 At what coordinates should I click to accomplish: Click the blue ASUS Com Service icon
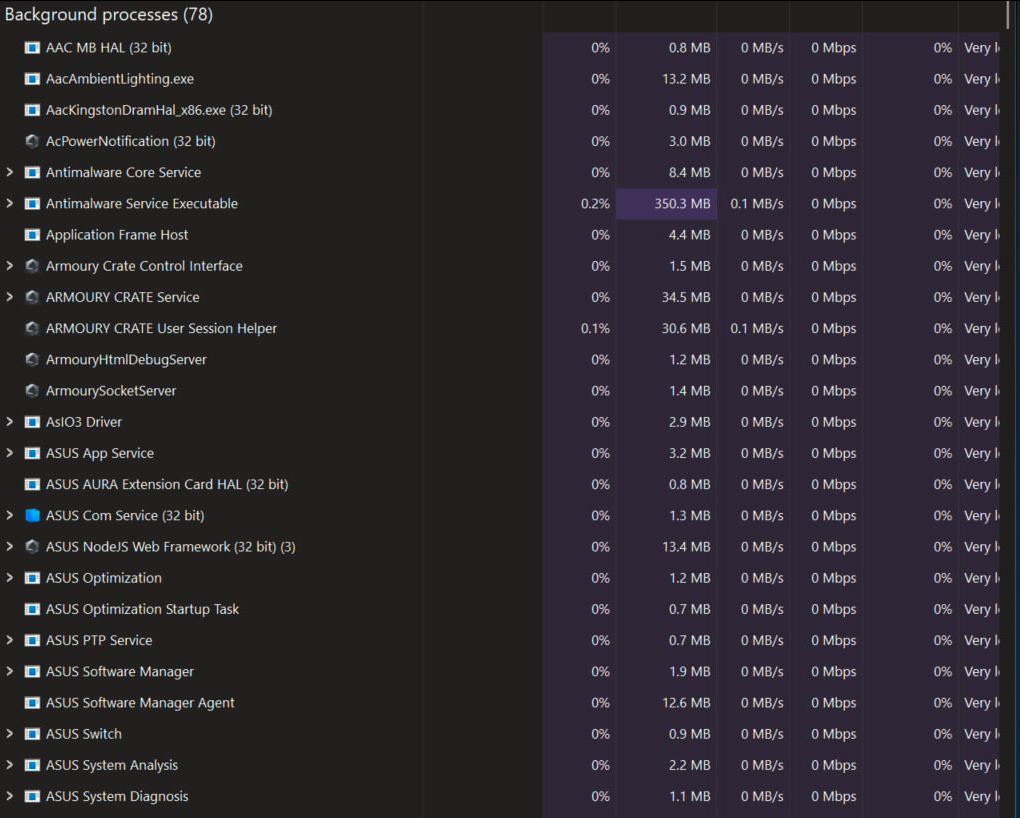(32, 516)
